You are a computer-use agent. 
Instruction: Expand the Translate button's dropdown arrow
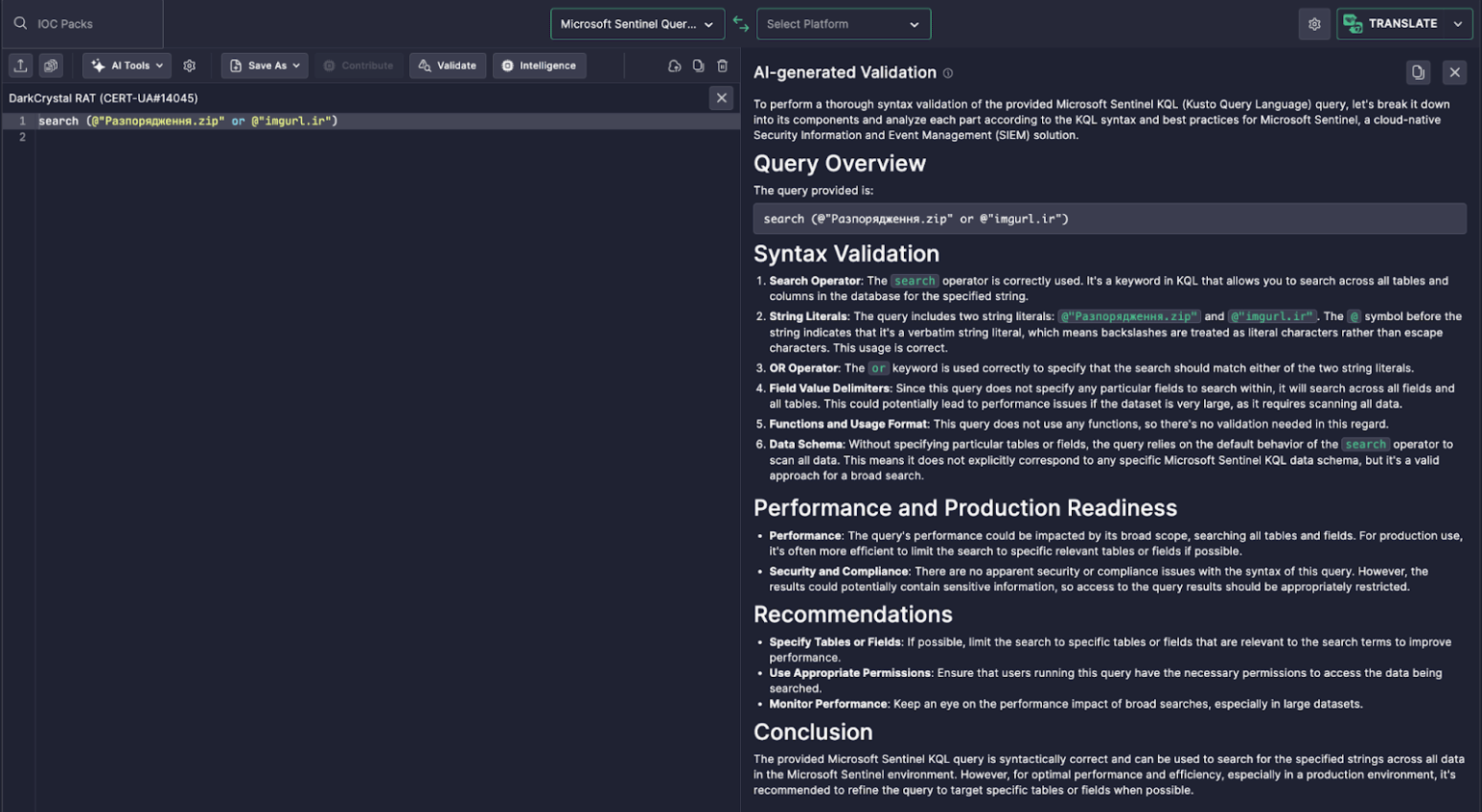click(x=1458, y=24)
